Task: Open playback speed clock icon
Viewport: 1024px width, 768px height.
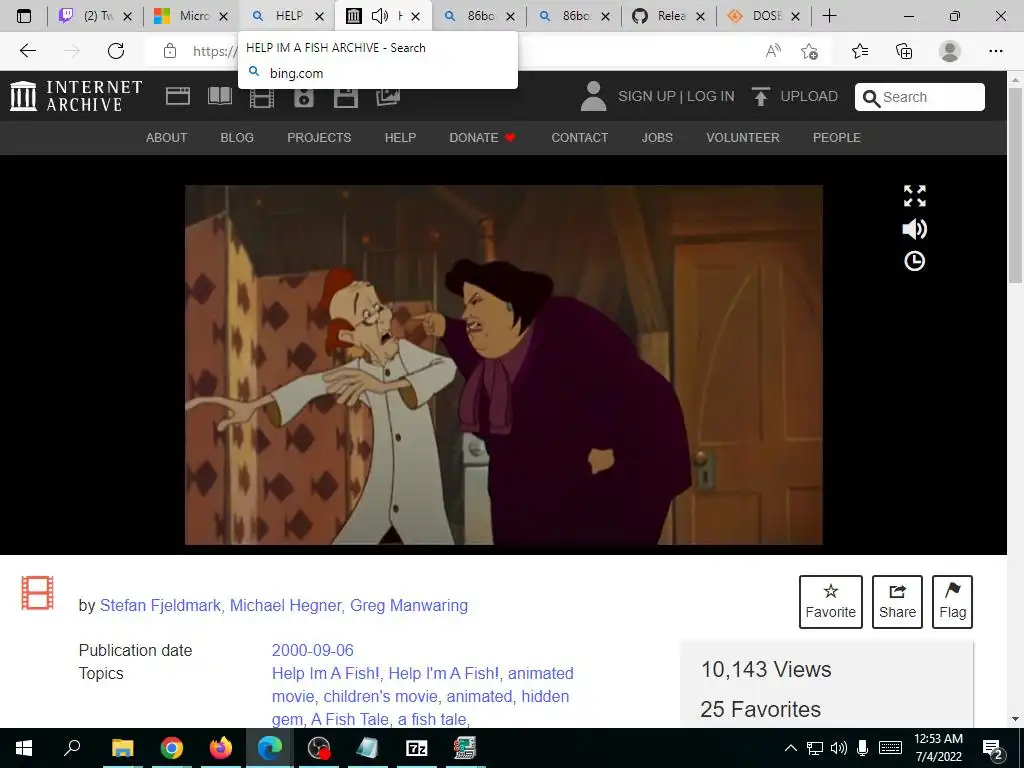Action: (x=914, y=261)
